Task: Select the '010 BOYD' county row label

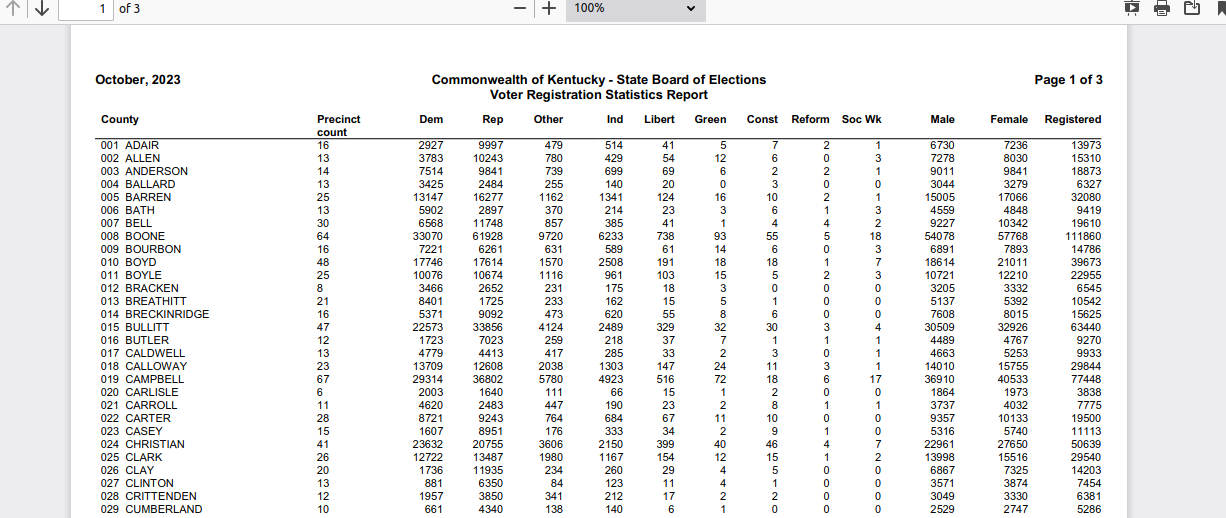Action: coord(130,262)
